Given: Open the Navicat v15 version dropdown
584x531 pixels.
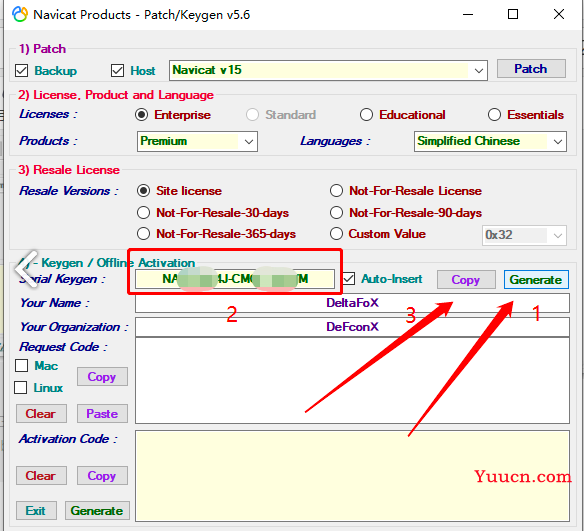Looking at the screenshot, I should coord(328,70).
